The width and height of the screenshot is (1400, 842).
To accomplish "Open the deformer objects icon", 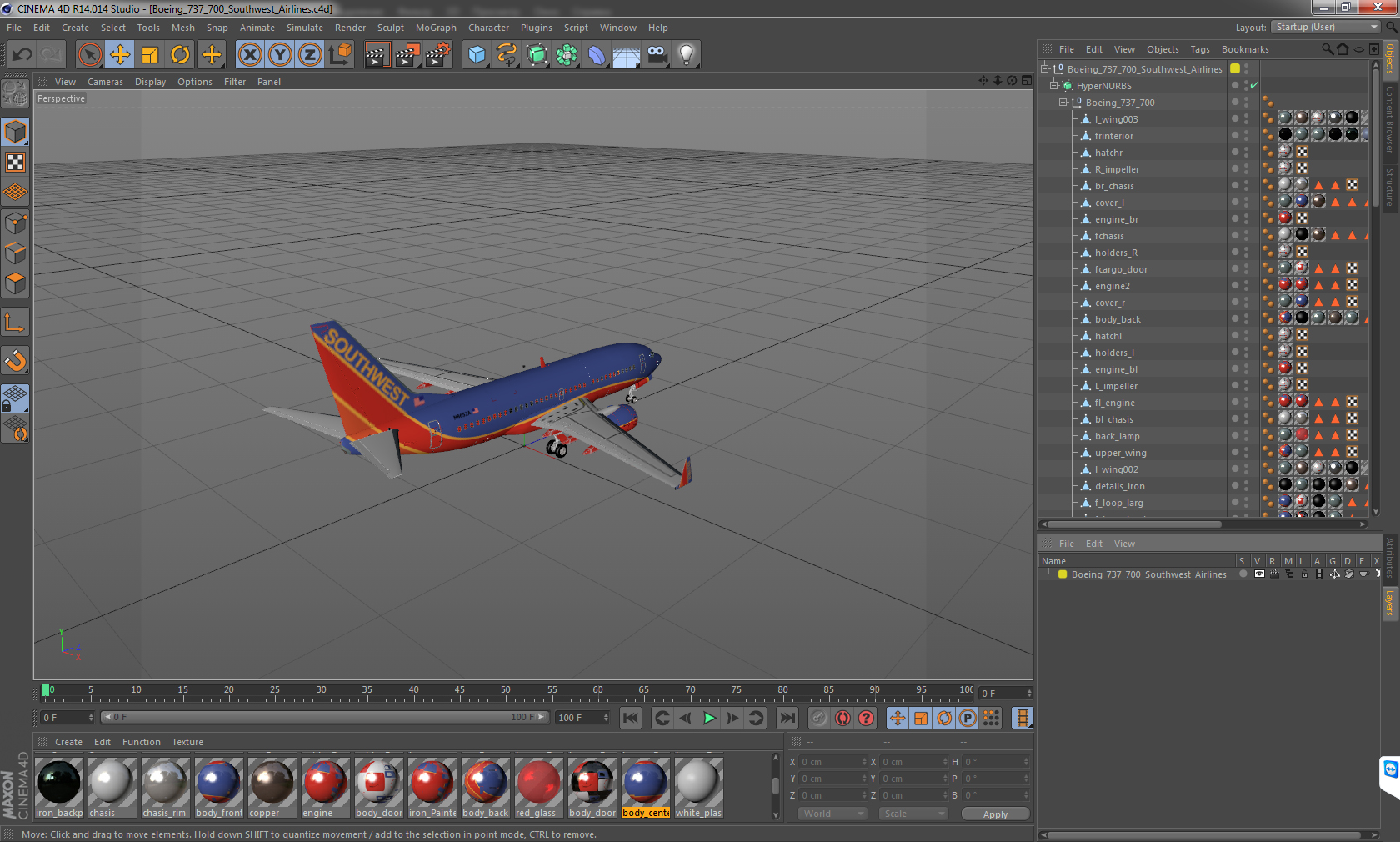I will 597,55.
